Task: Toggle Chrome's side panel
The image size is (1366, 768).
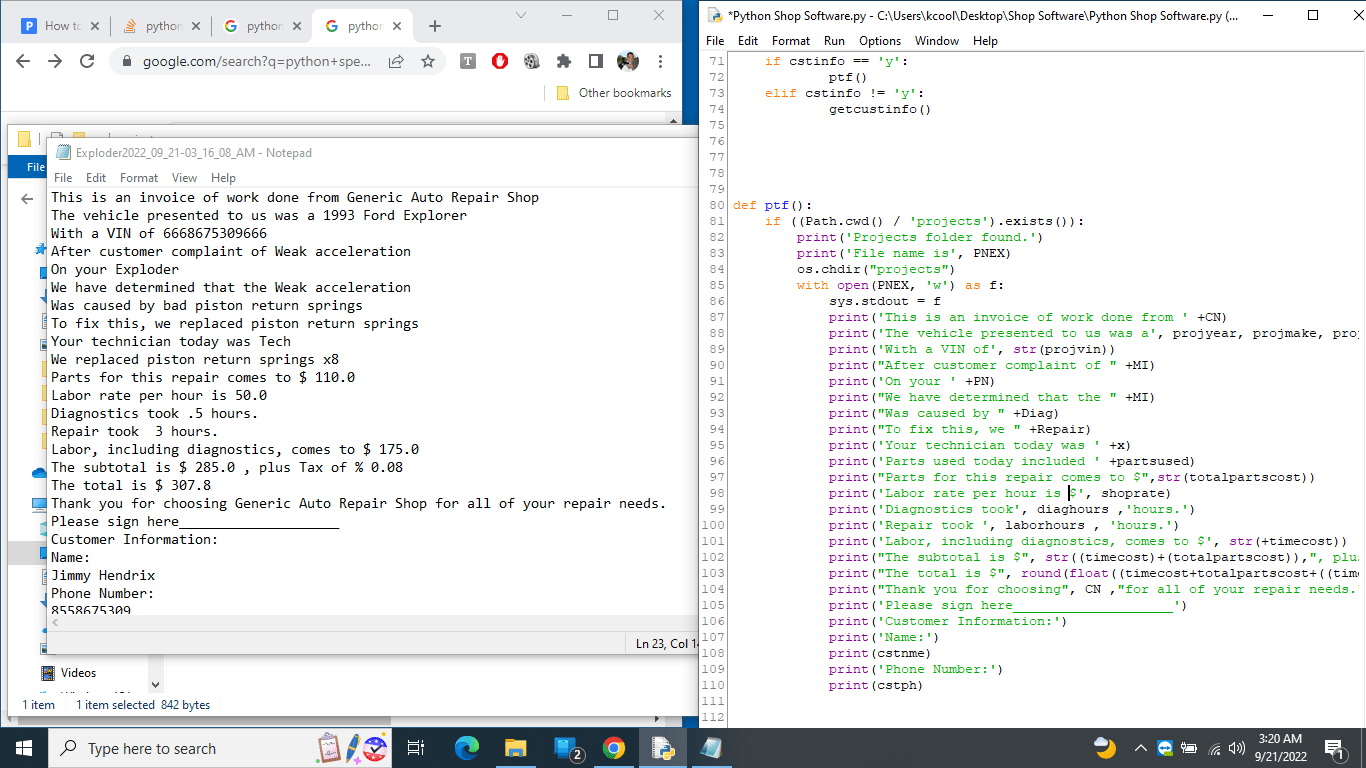Action: (596, 61)
